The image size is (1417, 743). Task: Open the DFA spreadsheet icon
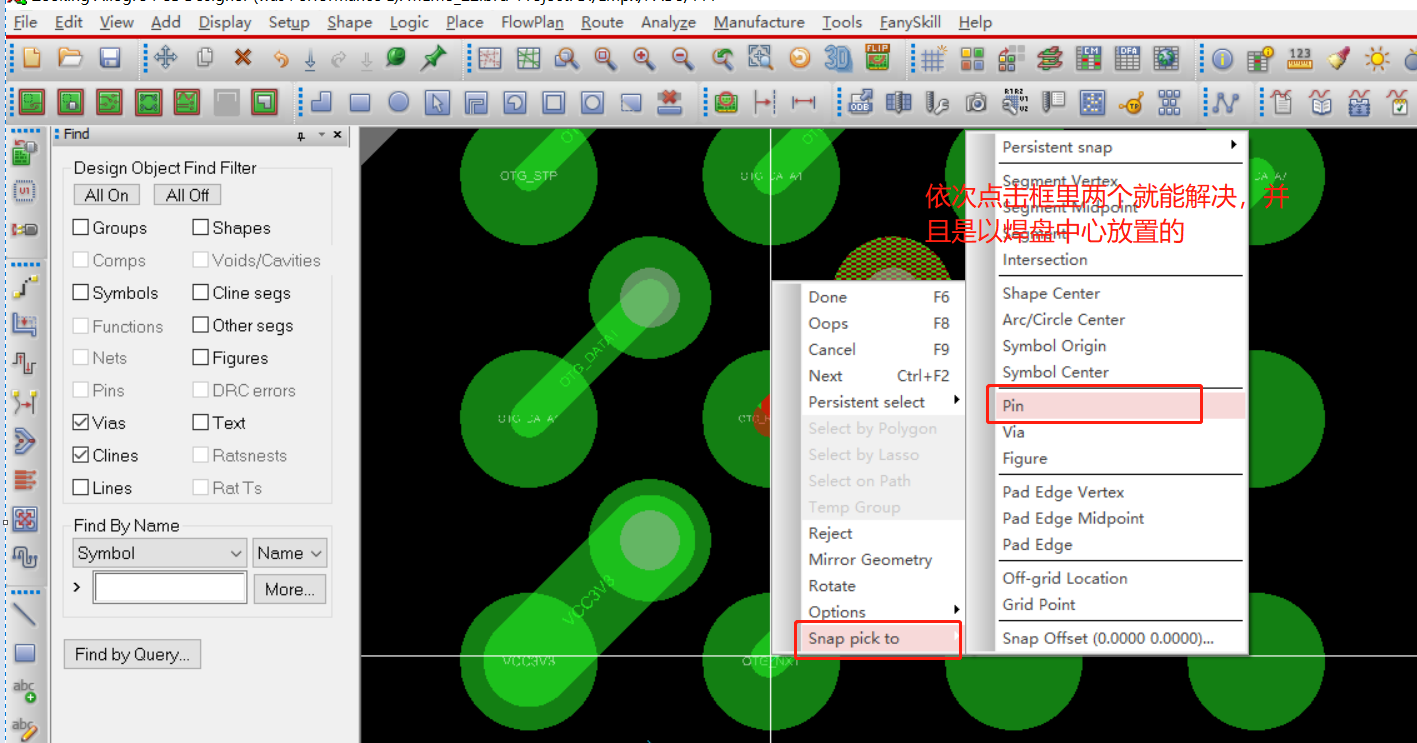(1127, 59)
